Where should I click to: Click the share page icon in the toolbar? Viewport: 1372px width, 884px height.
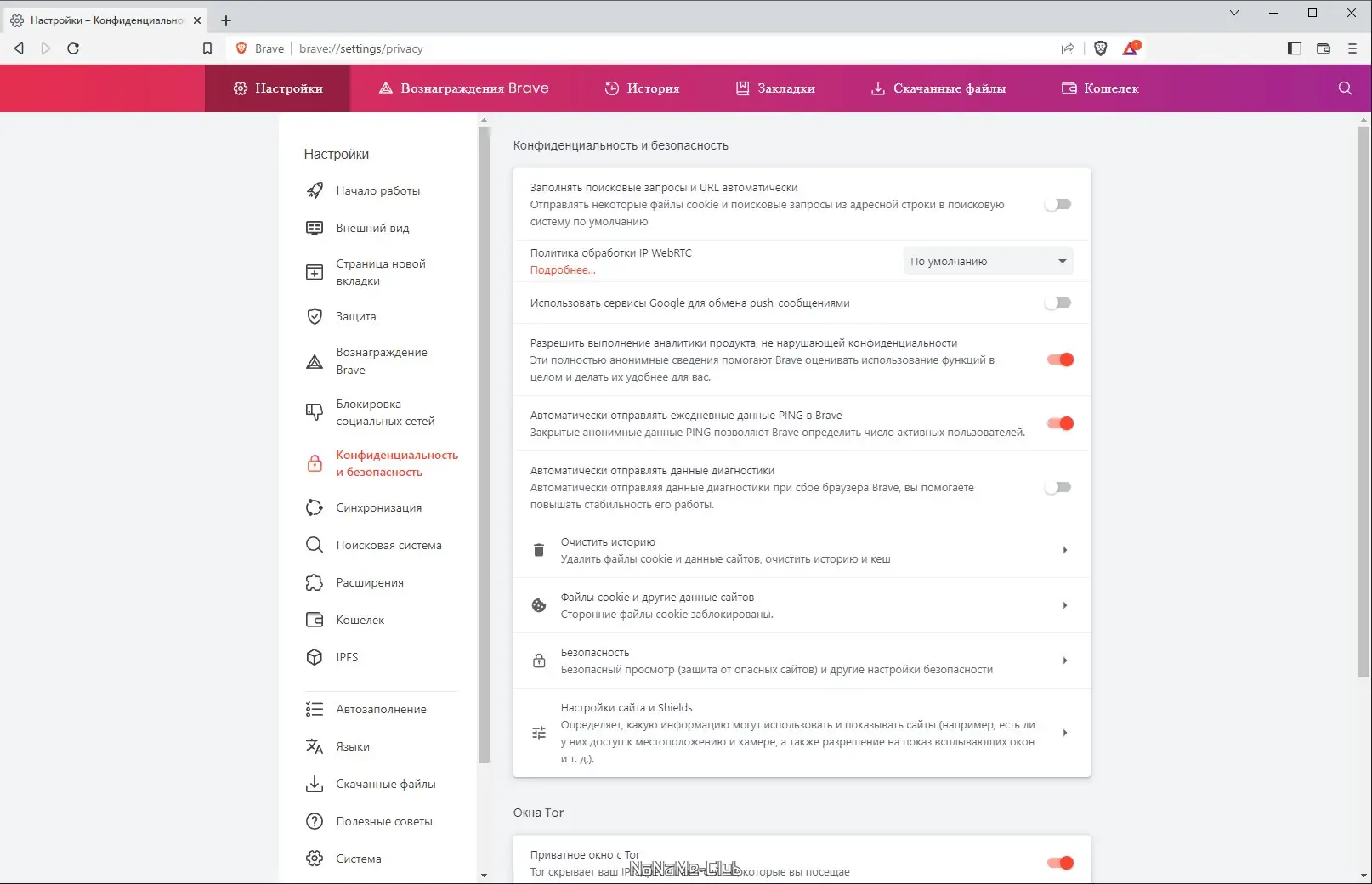[1068, 48]
